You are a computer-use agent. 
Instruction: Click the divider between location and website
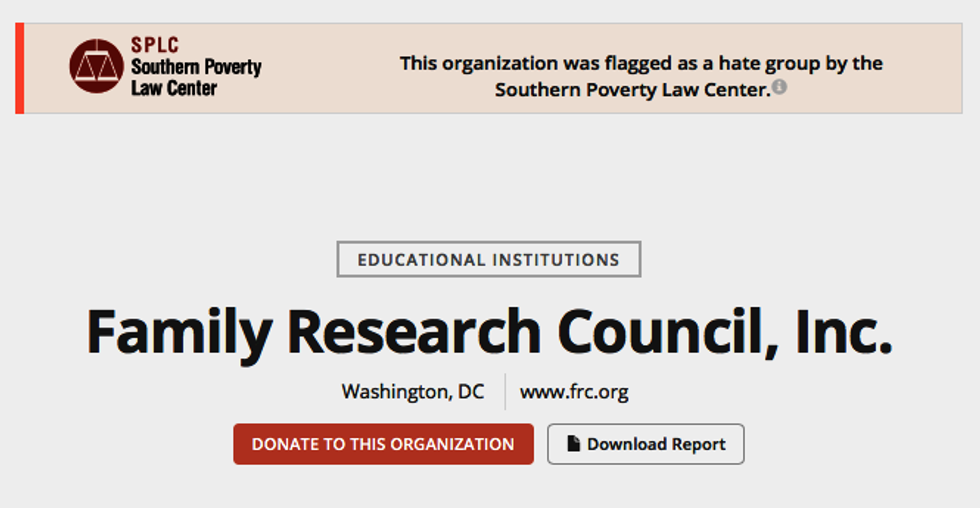[x=505, y=391]
